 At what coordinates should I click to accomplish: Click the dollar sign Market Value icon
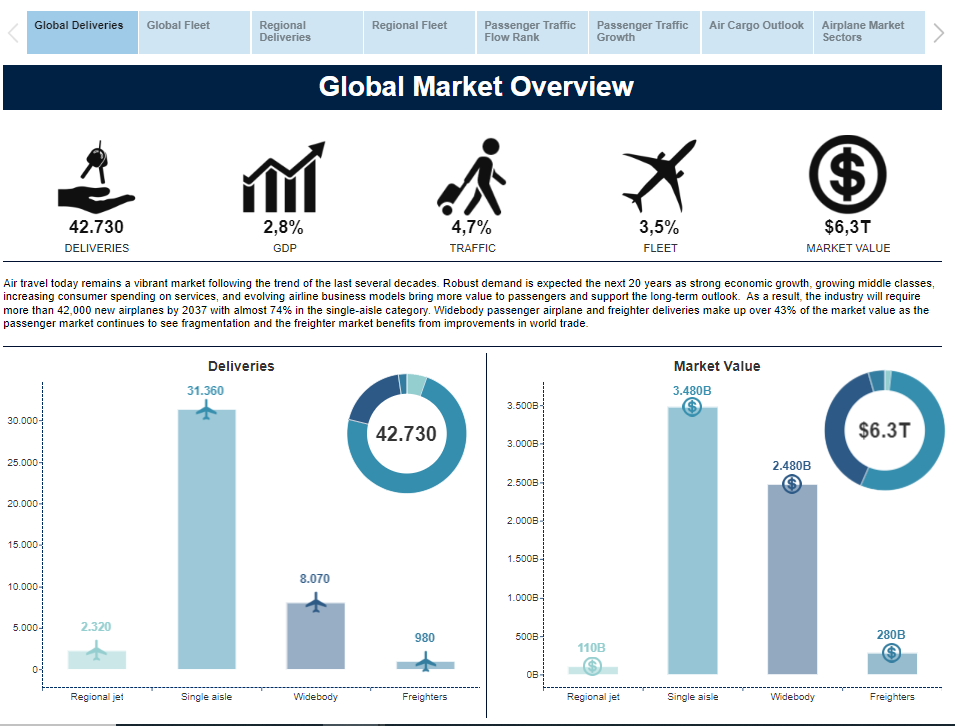[847, 174]
